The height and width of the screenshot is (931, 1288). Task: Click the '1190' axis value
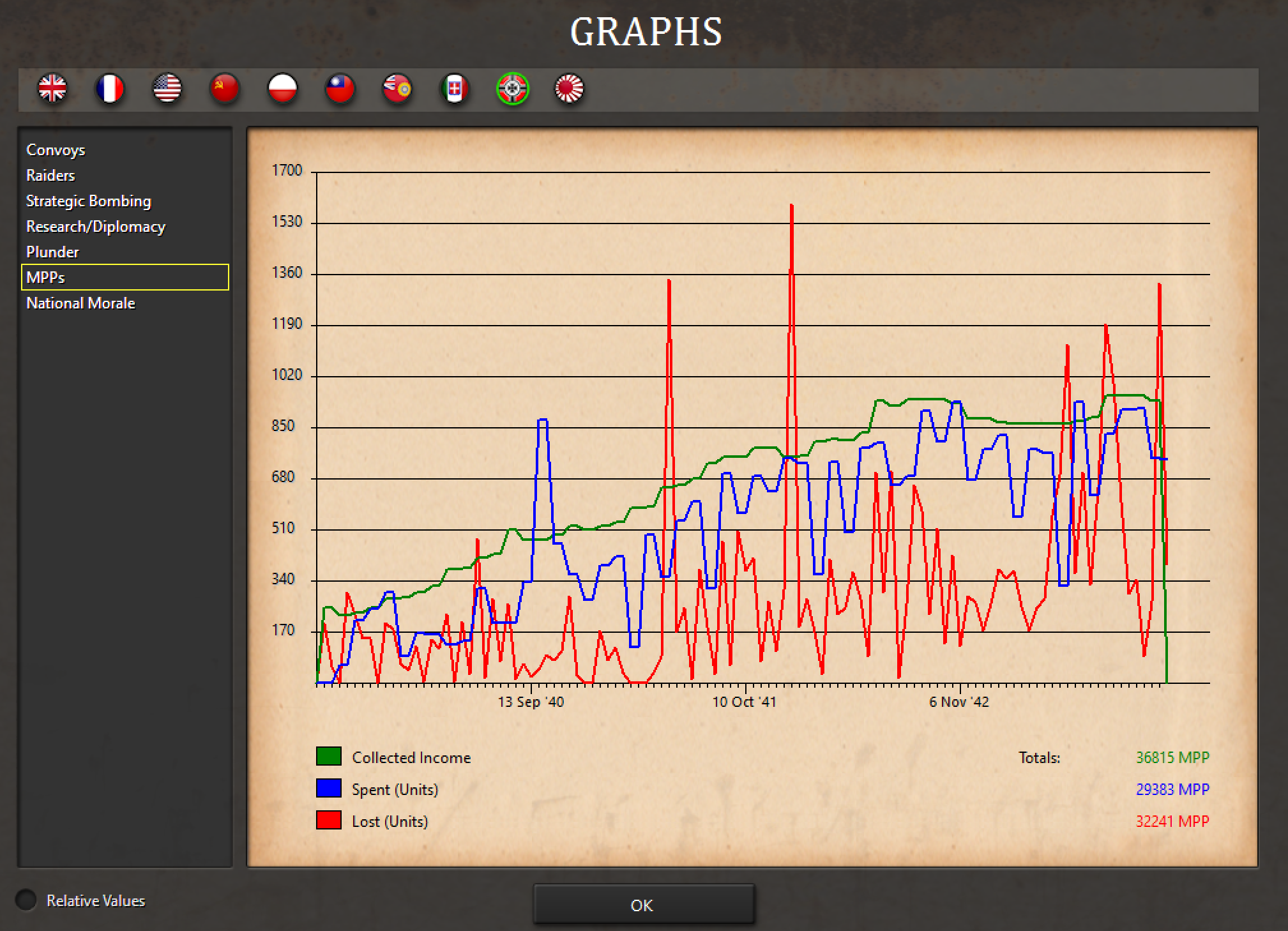287,324
